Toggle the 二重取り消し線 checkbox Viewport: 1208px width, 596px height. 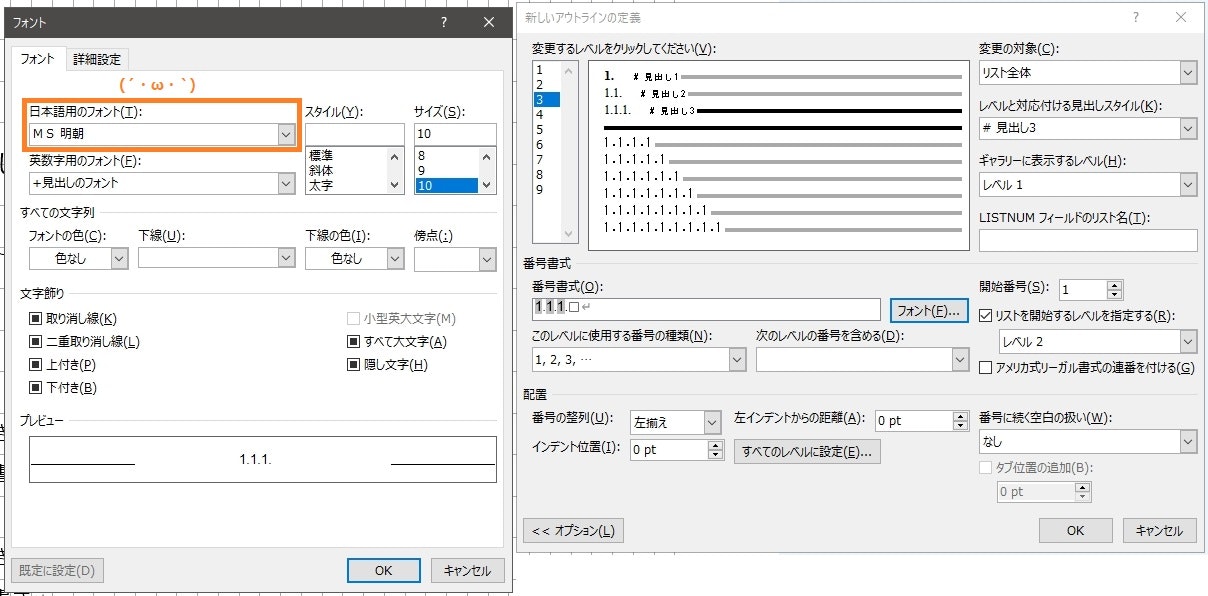point(37,342)
